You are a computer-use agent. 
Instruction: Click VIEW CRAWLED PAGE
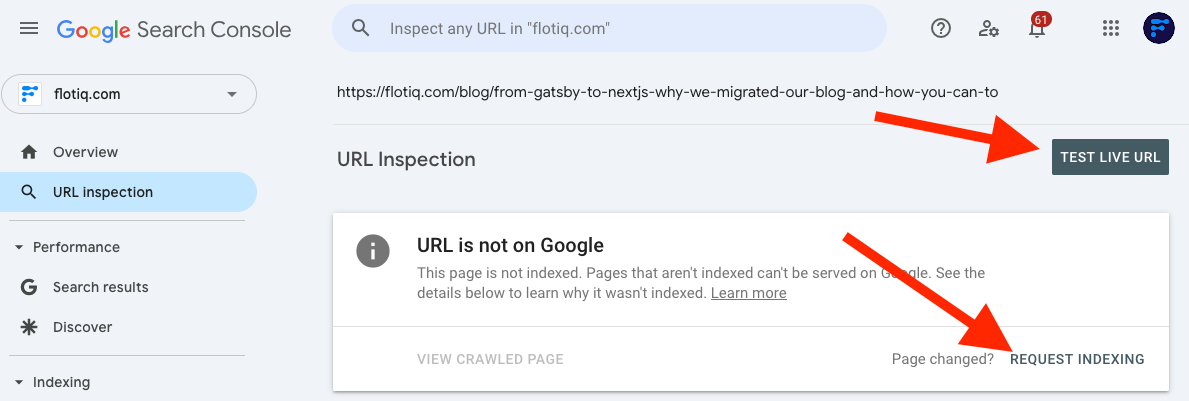pos(490,359)
